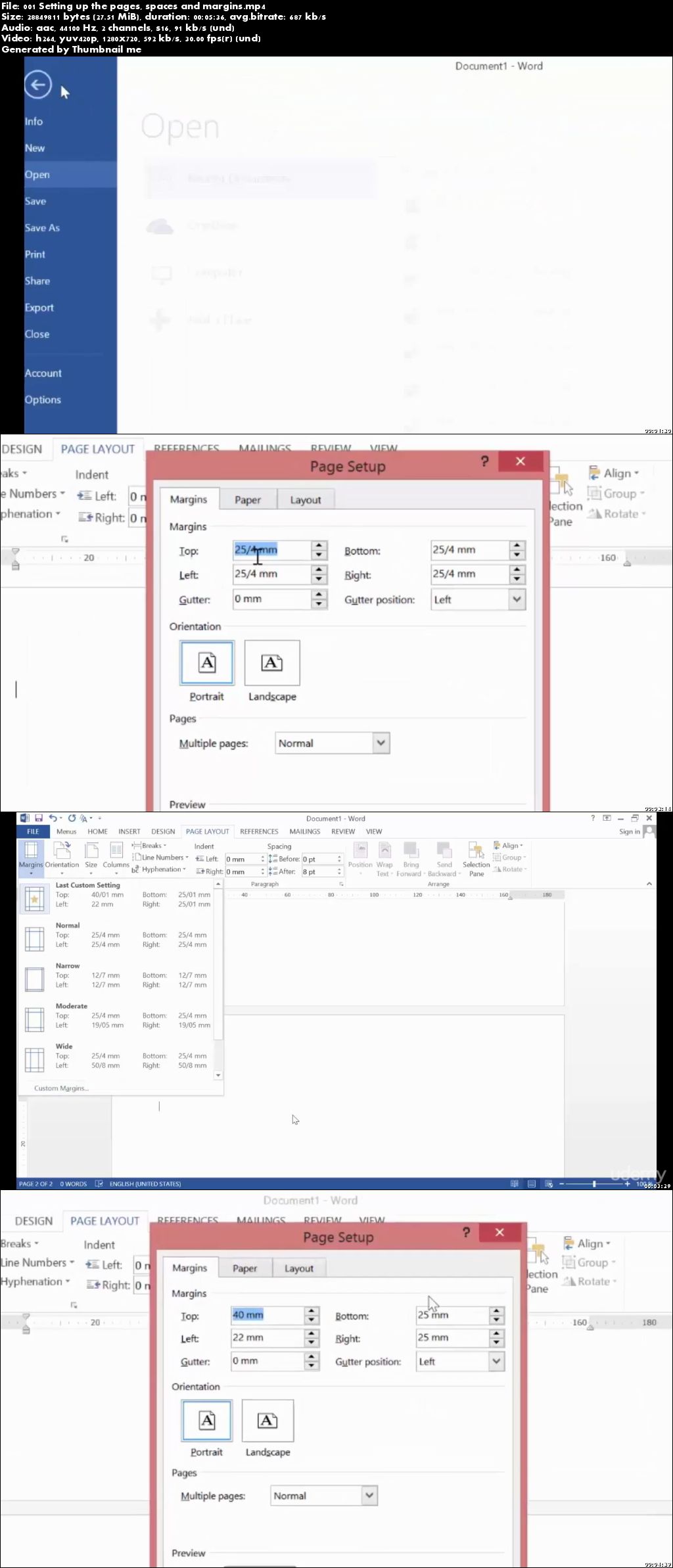Open the Info page in Backstage
The height and width of the screenshot is (1568, 673).
(x=34, y=122)
